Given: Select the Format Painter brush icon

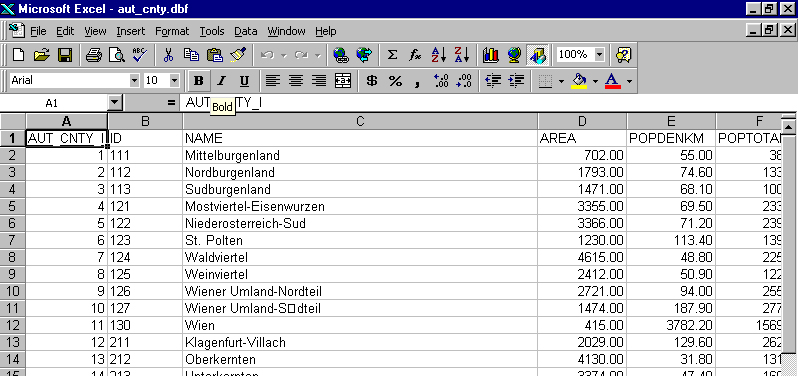Looking at the screenshot, I should coord(238,54).
